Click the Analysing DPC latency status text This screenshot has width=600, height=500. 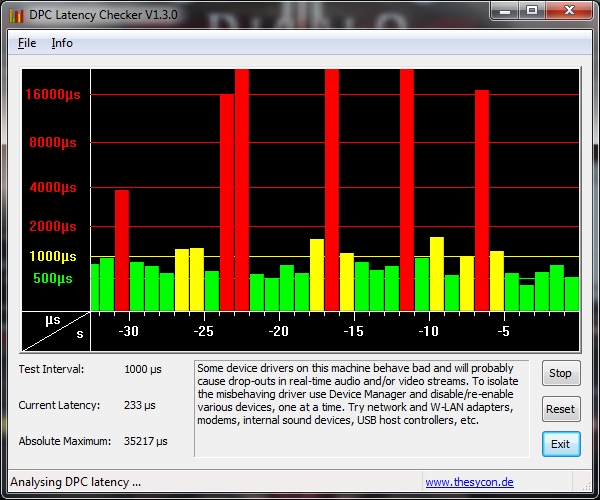point(75,482)
